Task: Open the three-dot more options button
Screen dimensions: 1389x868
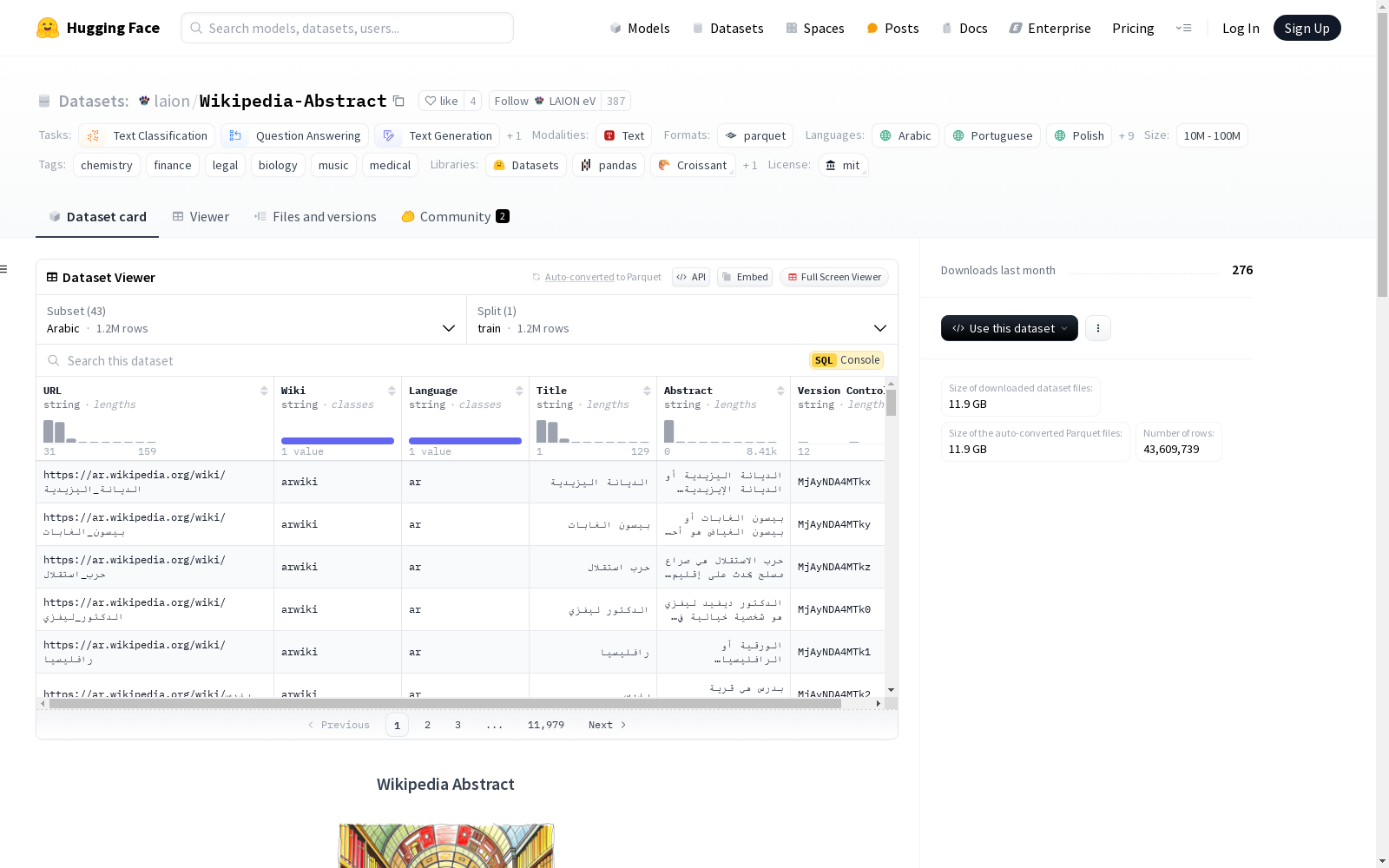Action: point(1098,328)
